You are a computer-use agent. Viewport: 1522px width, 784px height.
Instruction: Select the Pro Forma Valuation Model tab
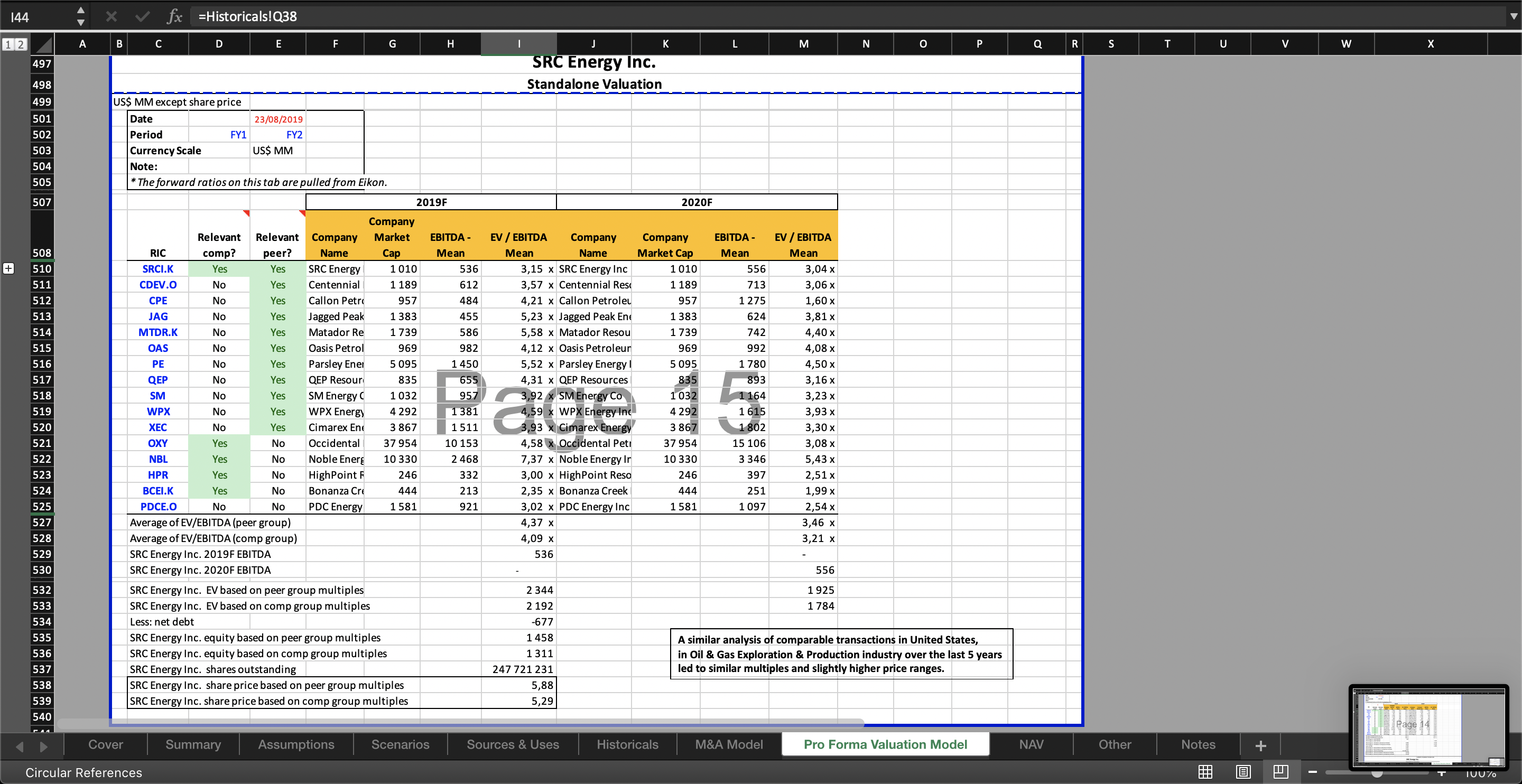[x=885, y=744]
